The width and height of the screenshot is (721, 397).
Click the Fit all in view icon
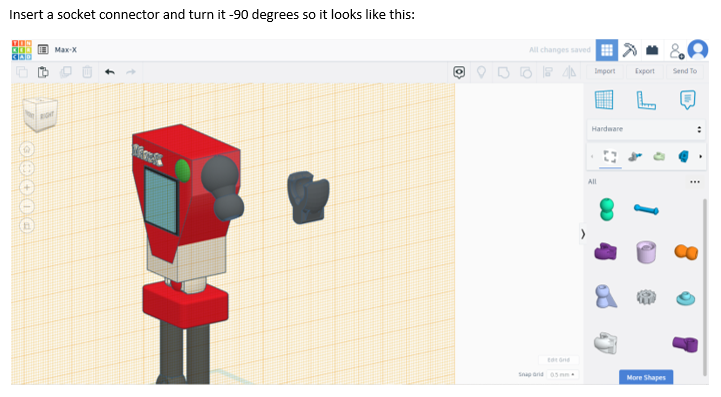tap(27, 168)
